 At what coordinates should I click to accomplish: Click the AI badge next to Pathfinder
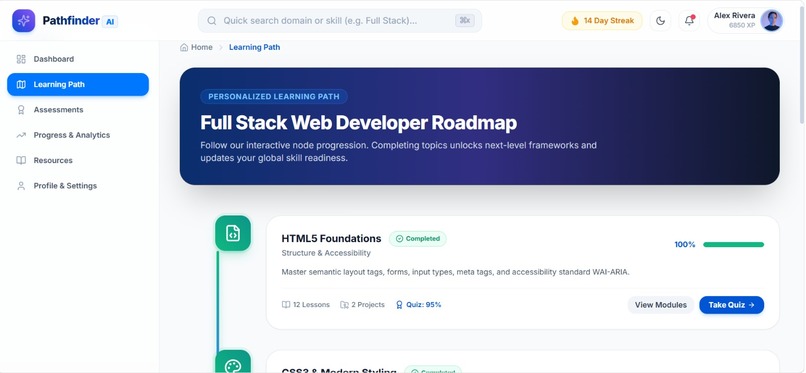(110, 22)
